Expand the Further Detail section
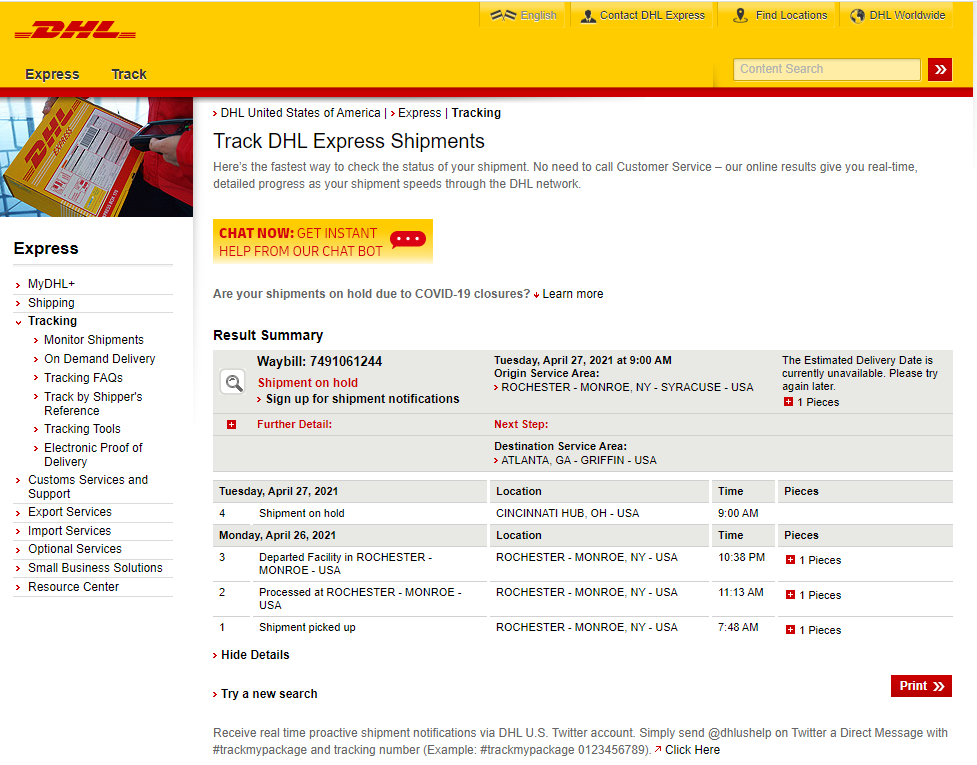Screen dimensions: 977x765 tap(232, 424)
